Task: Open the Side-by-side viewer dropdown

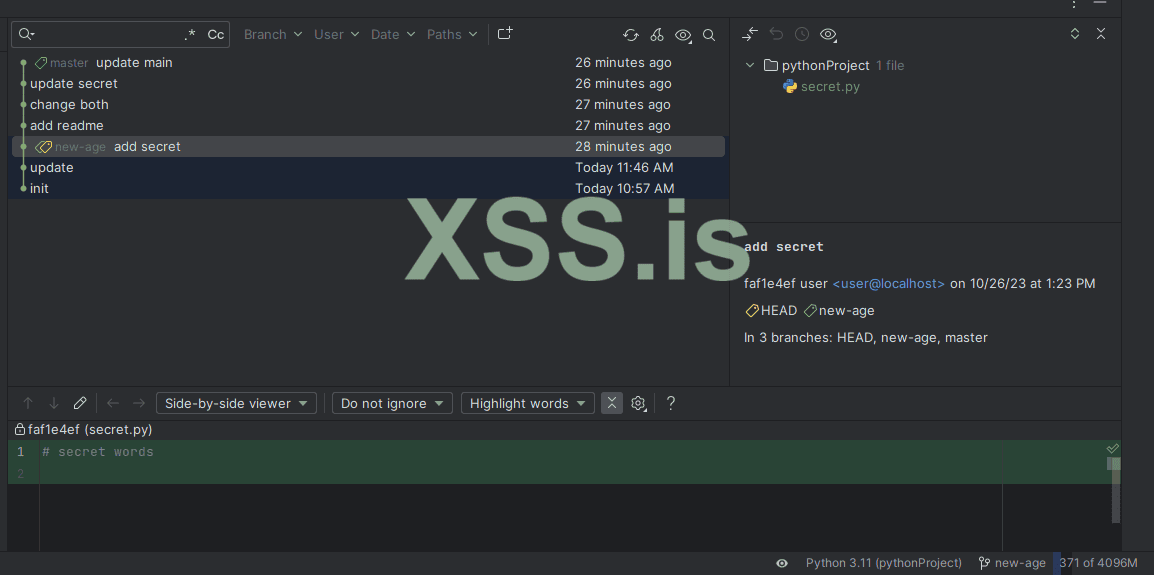Action: point(236,403)
